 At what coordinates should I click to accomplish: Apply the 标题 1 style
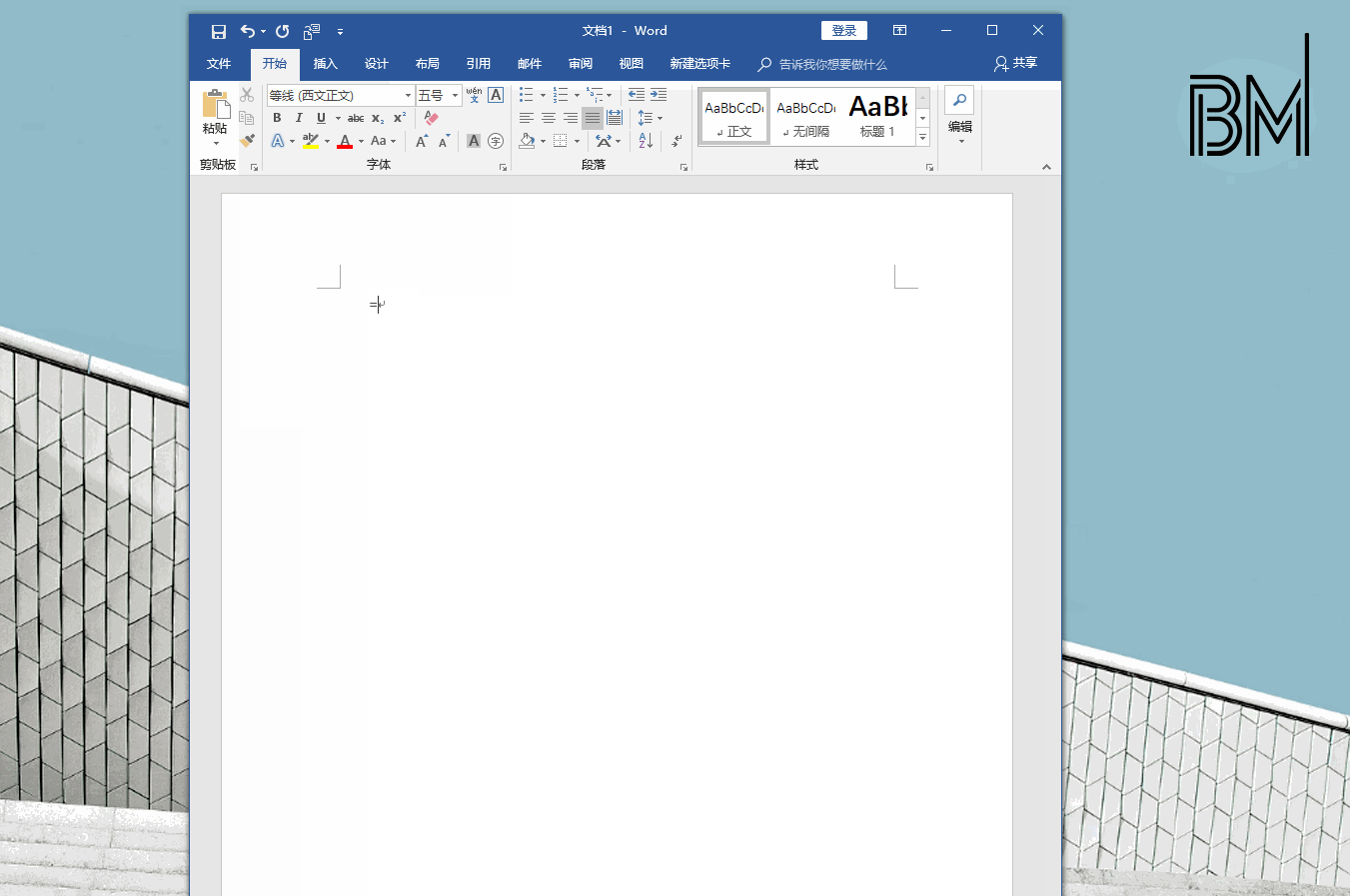pyautogui.click(x=877, y=115)
